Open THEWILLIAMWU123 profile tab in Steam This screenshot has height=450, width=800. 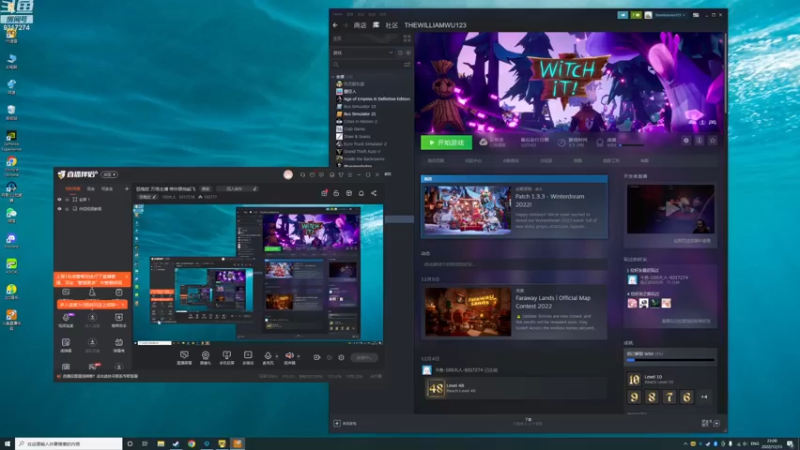click(435, 25)
